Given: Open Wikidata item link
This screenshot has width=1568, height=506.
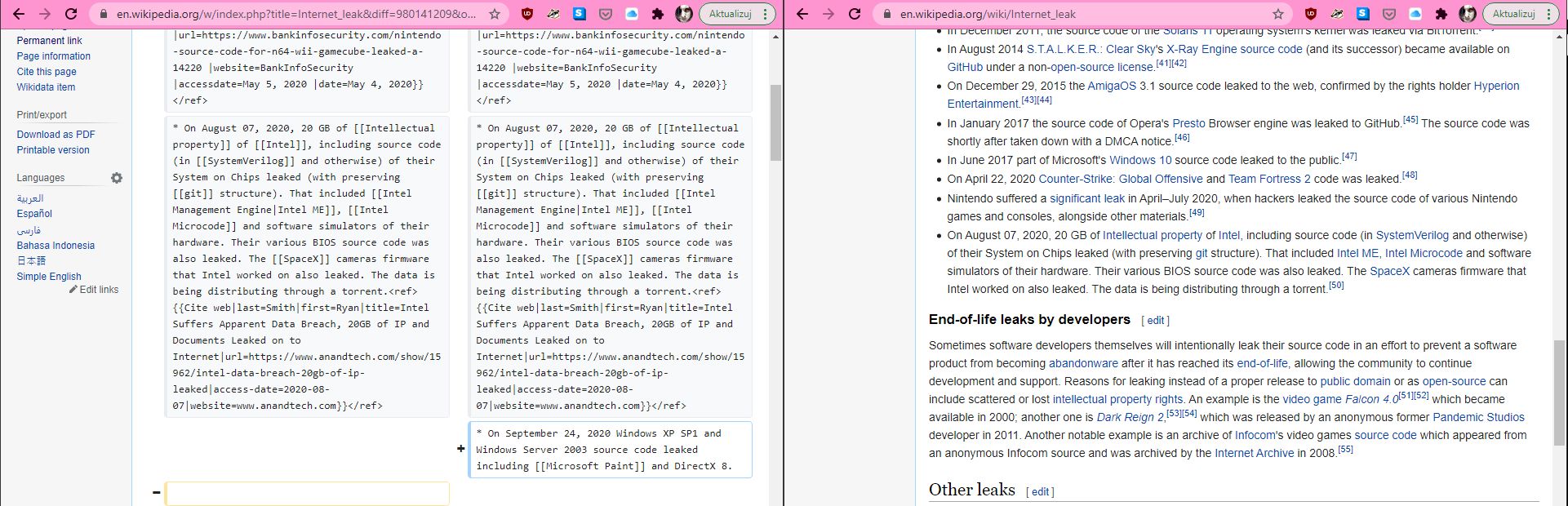Looking at the screenshot, I should [46, 87].
